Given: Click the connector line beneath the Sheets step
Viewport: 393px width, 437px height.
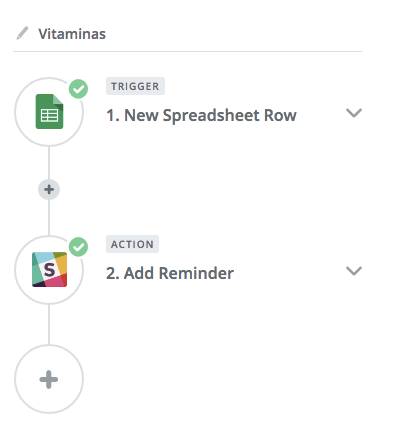Looking at the screenshot, I should tap(49, 163).
